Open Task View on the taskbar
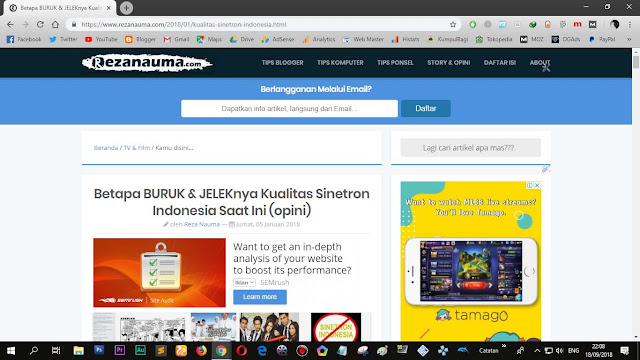Image resolution: width=640 pixels, height=360 pixels. (56, 351)
